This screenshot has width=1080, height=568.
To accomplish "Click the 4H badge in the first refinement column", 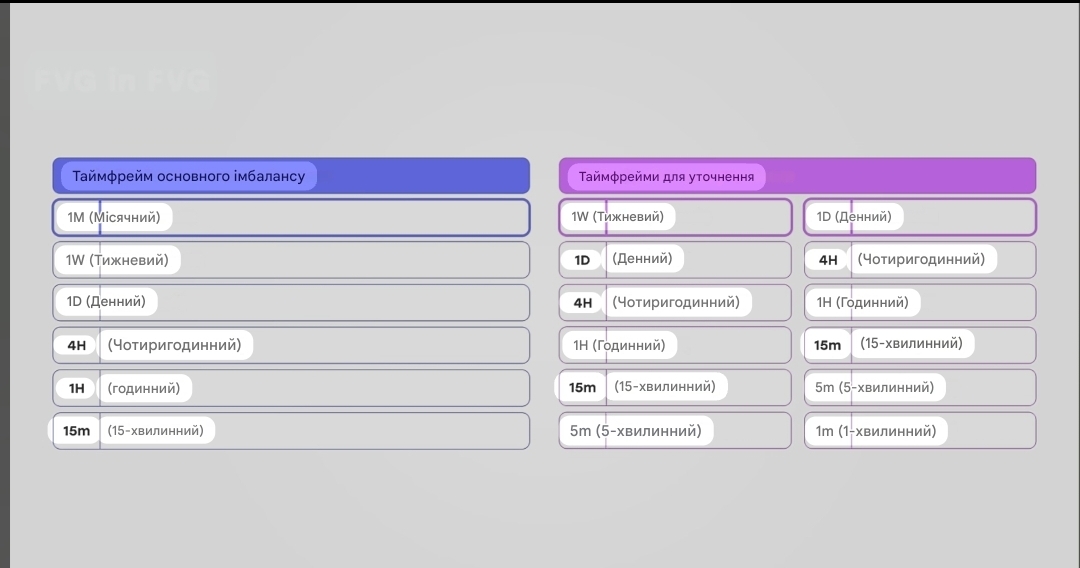I will [x=583, y=303].
